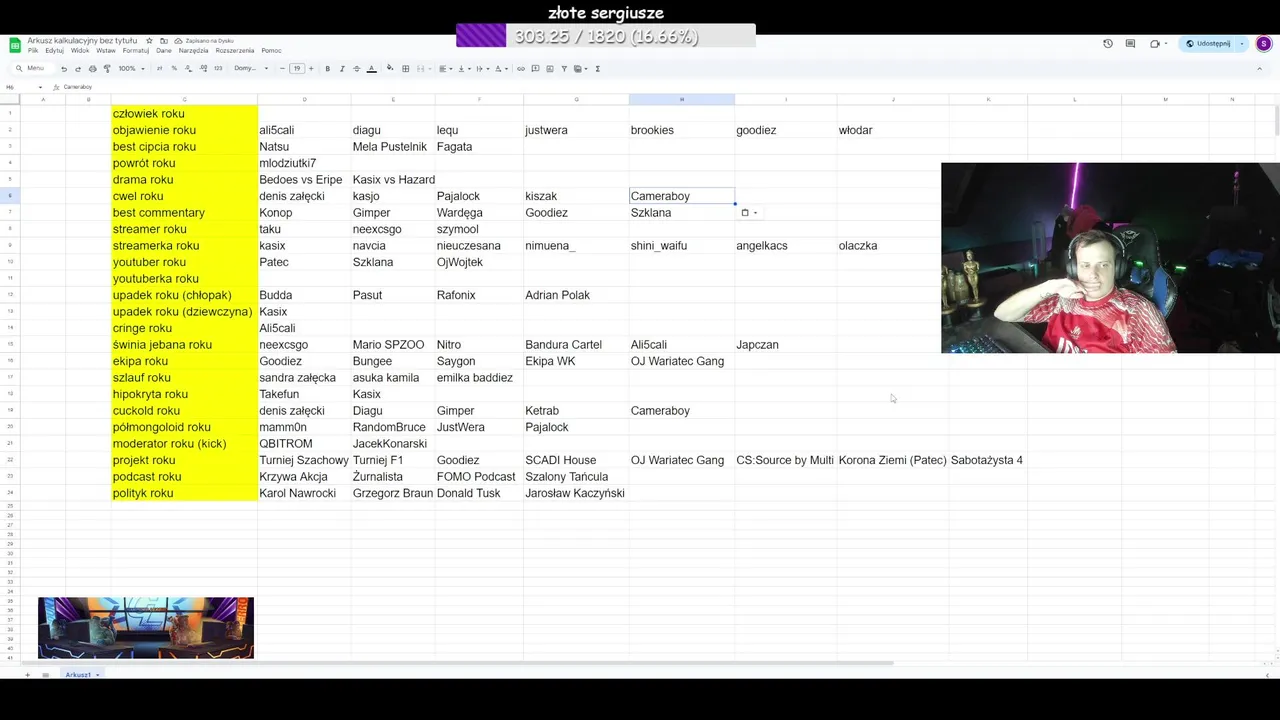Image resolution: width=1280 pixels, height=720 pixels.
Task: Open the Edytuj menu
Action: coord(54,51)
